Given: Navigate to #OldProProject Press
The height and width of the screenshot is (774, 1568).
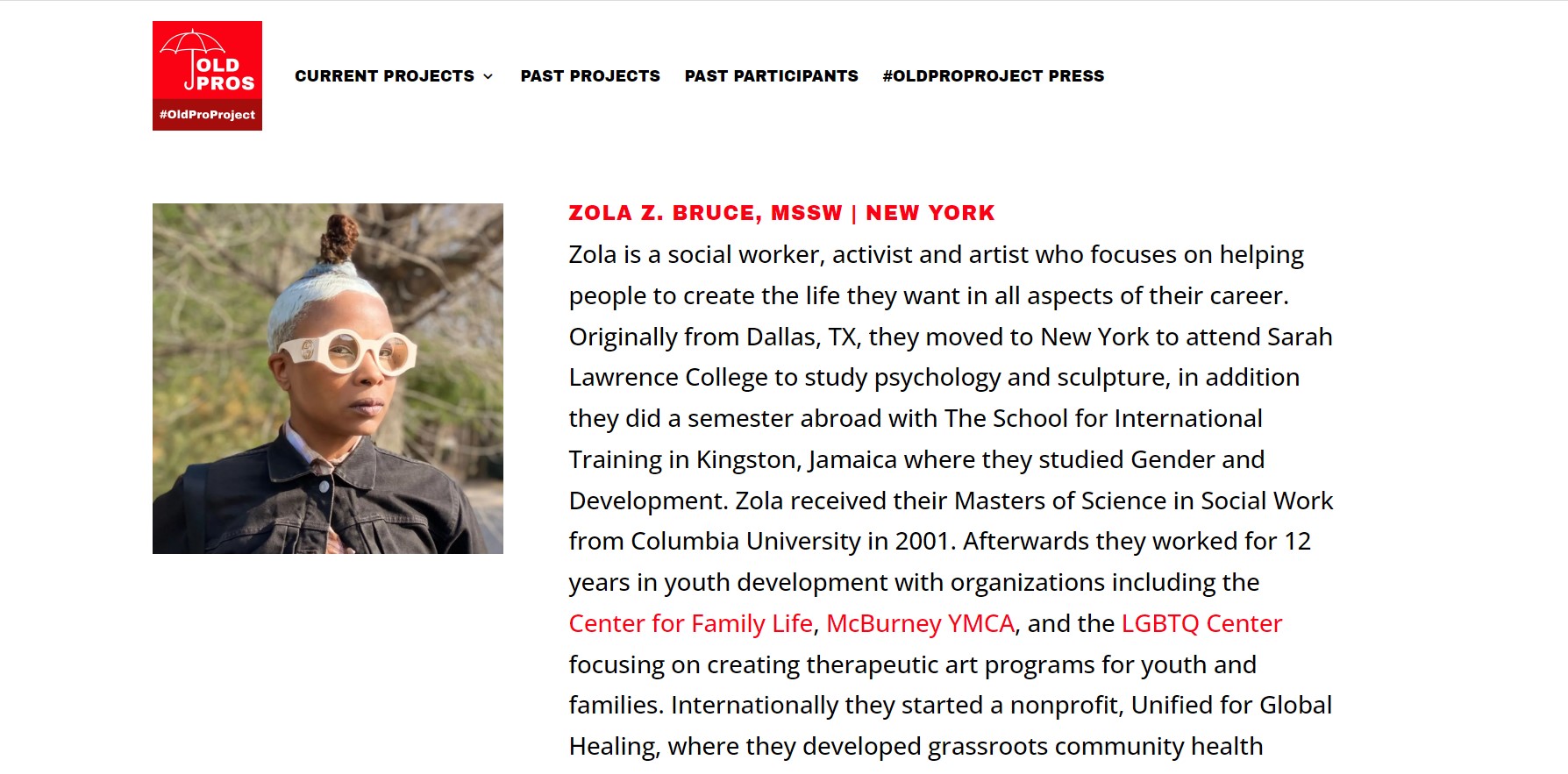Looking at the screenshot, I should click(993, 76).
